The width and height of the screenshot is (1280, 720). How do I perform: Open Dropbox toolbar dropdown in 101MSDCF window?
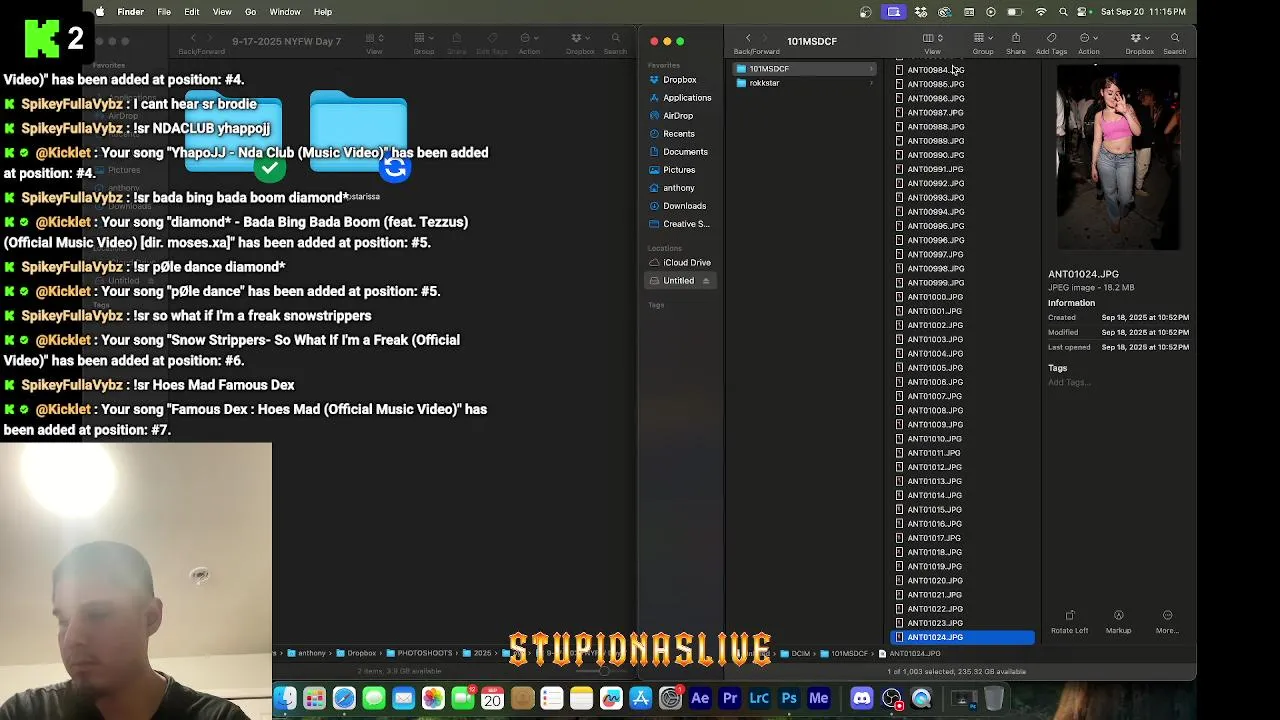tap(1139, 42)
